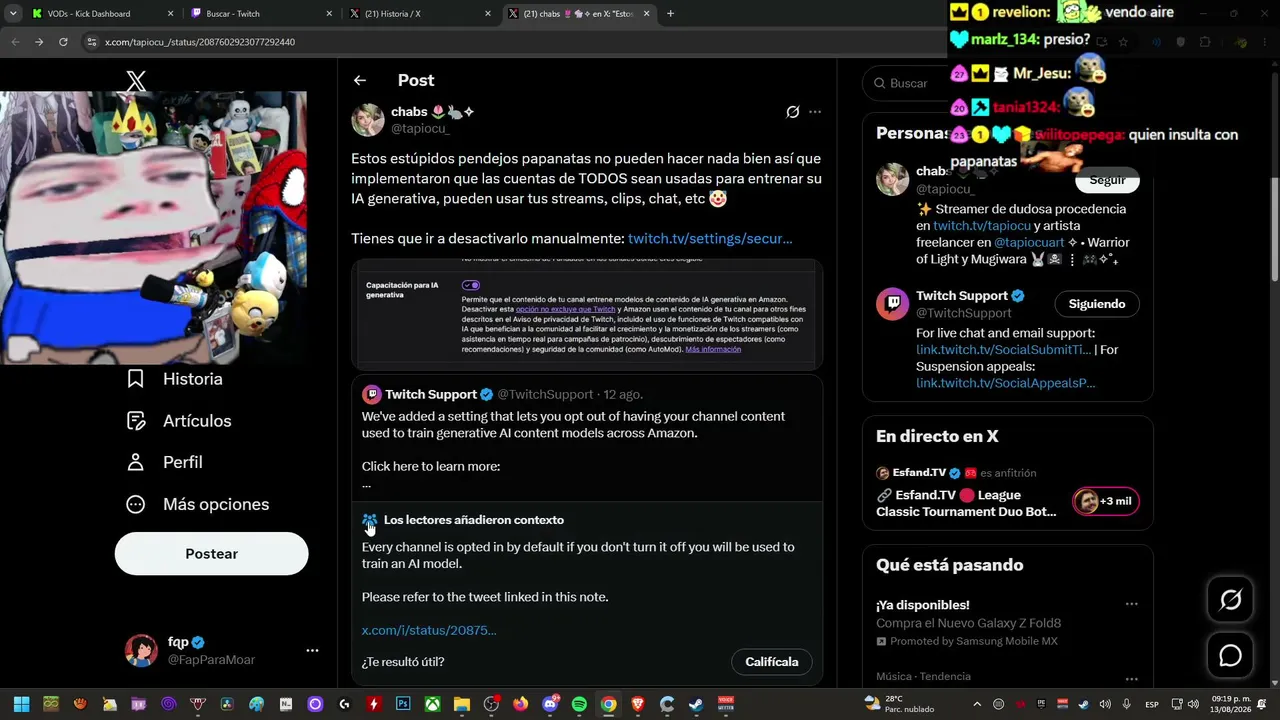The height and width of the screenshot is (720, 1280).
Task: Close the Buscar - Twitch tab
Action: click(329, 14)
